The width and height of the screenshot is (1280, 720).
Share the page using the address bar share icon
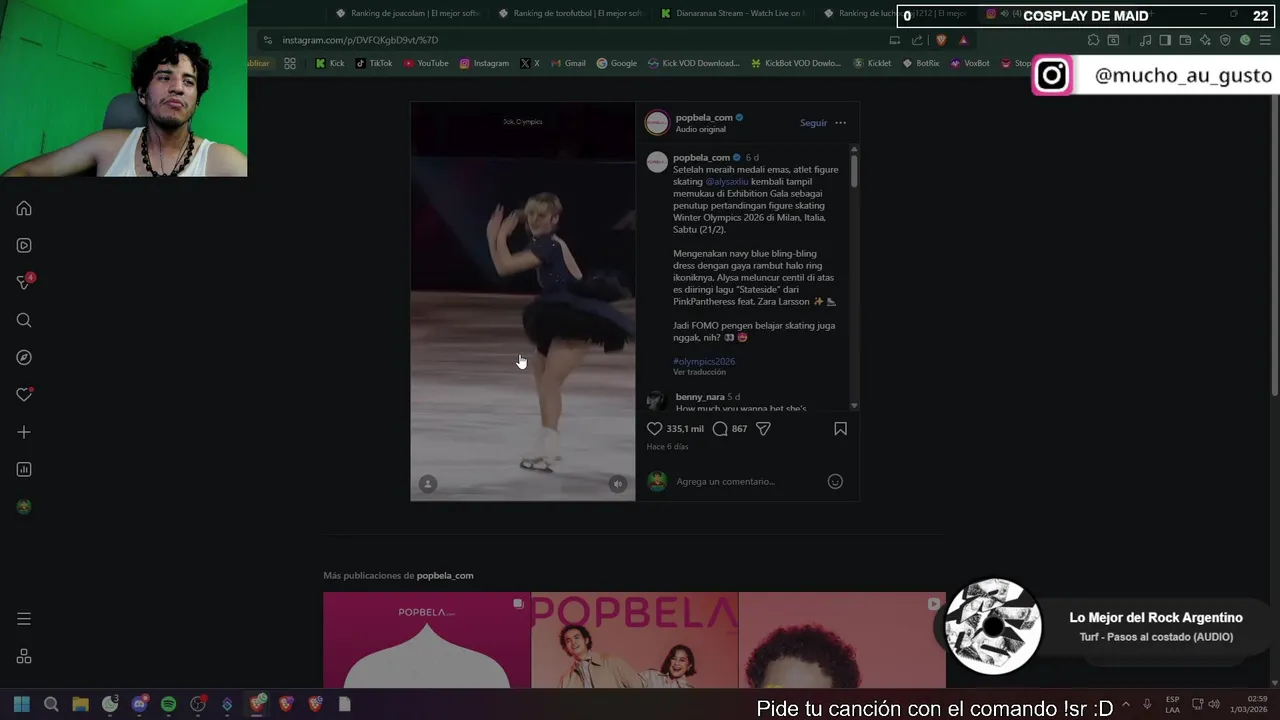pyautogui.click(x=917, y=40)
